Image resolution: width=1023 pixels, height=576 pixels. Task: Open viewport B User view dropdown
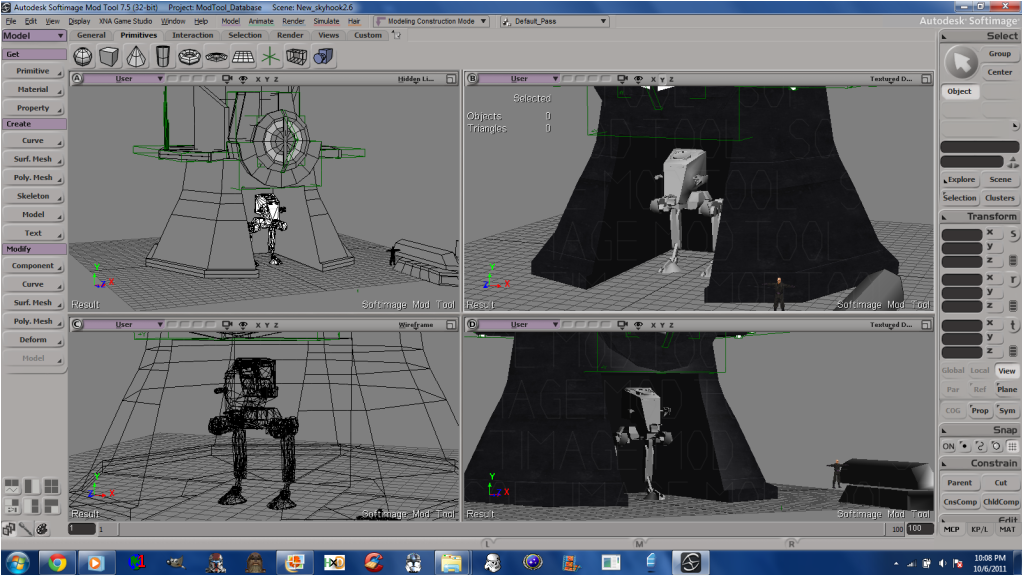click(520, 79)
